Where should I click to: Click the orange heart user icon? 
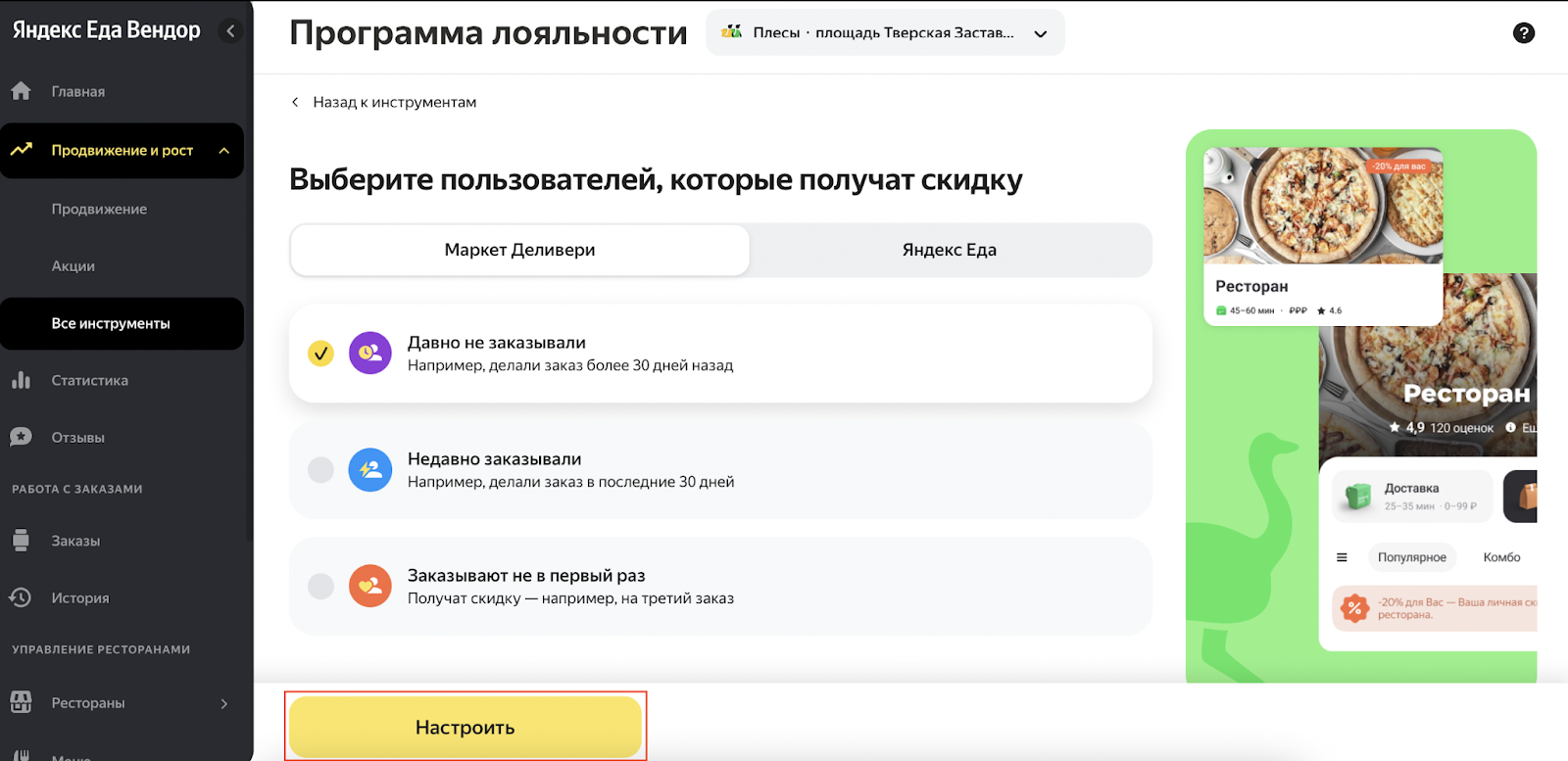[x=370, y=586]
